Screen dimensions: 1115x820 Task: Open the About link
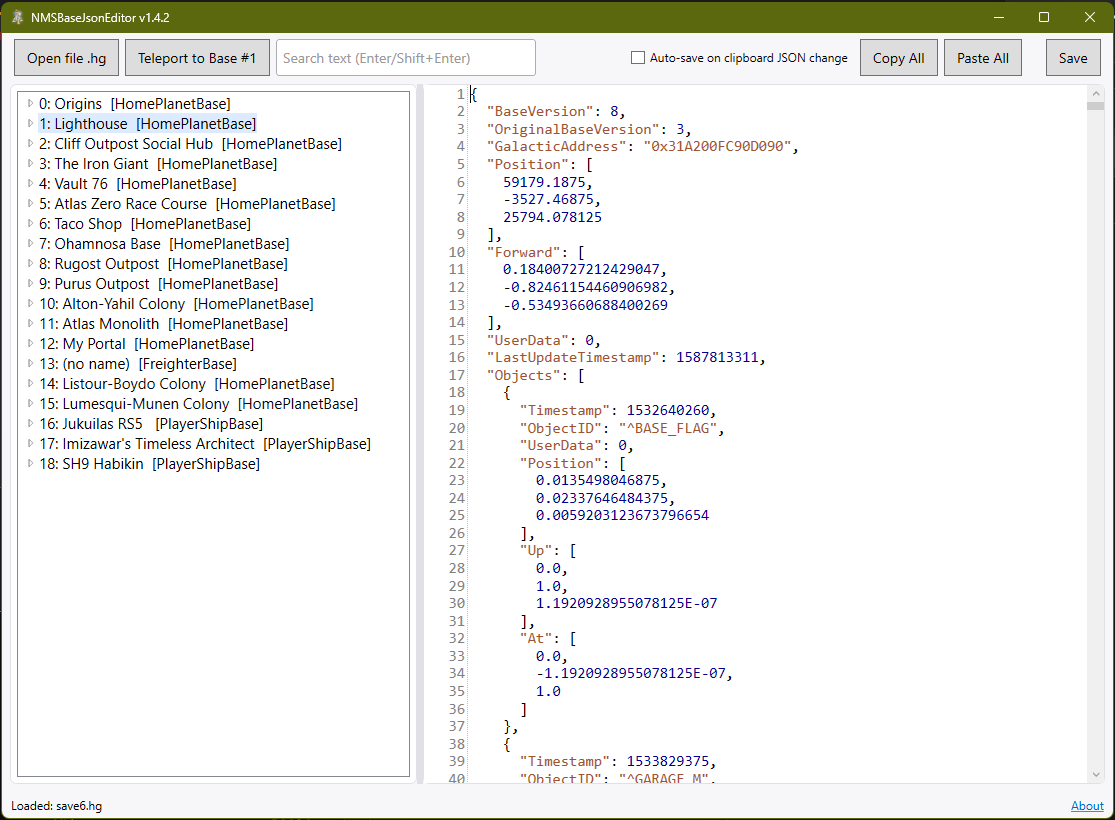[1087, 806]
